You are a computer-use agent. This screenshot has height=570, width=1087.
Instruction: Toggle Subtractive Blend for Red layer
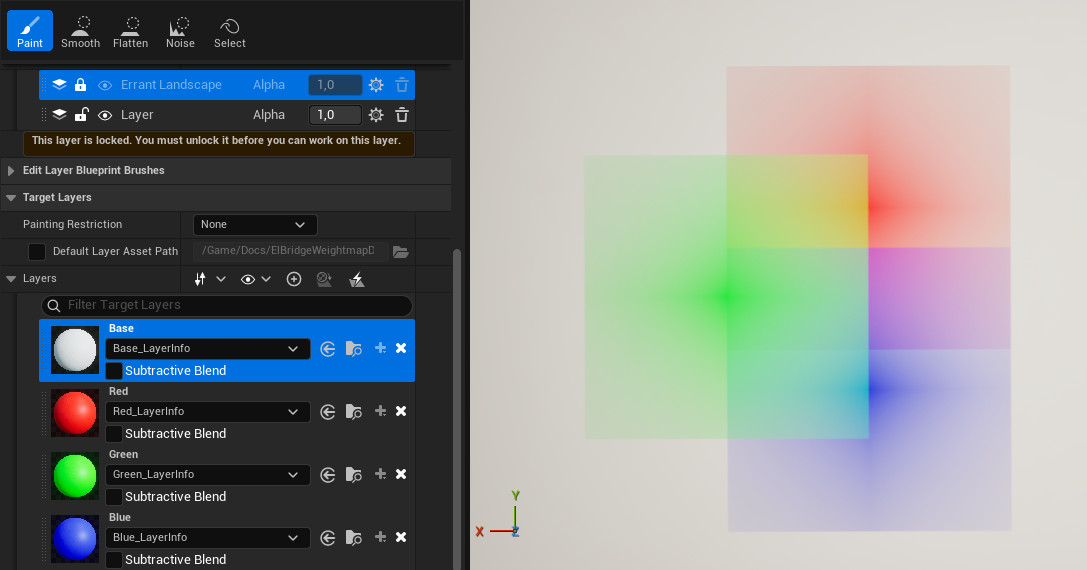click(x=114, y=434)
